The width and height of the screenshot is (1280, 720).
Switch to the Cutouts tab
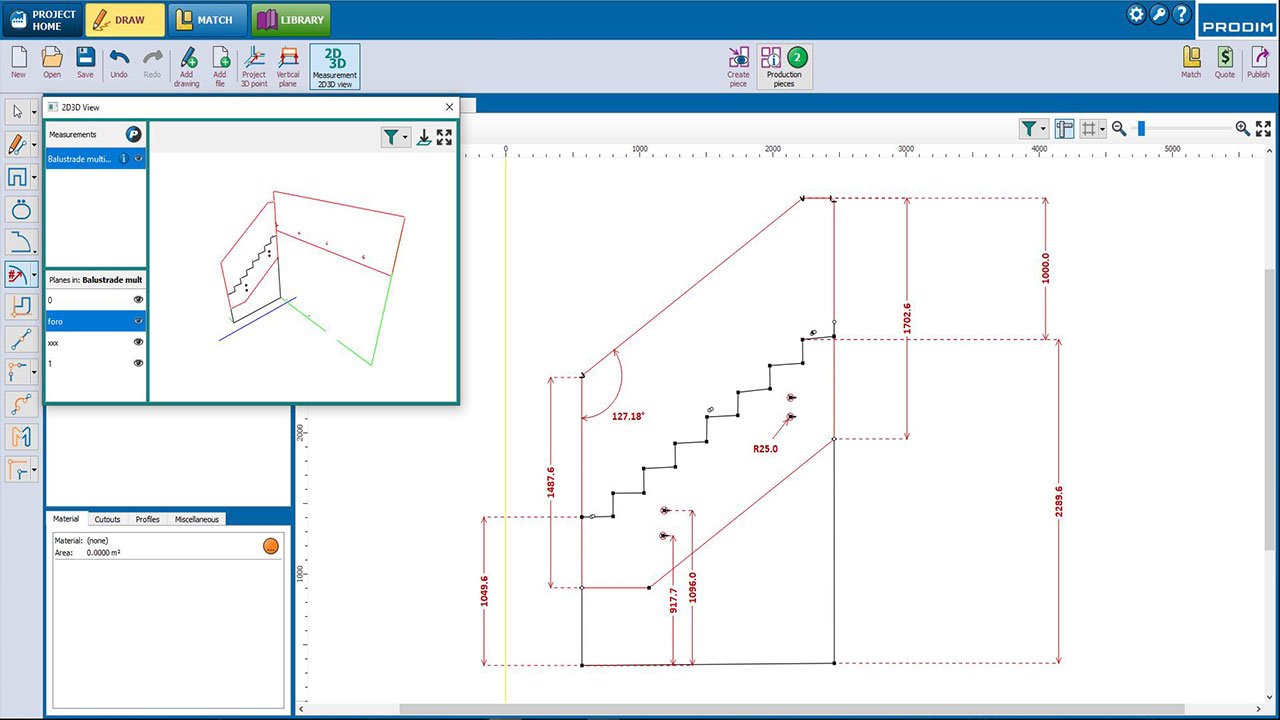tap(106, 518)
